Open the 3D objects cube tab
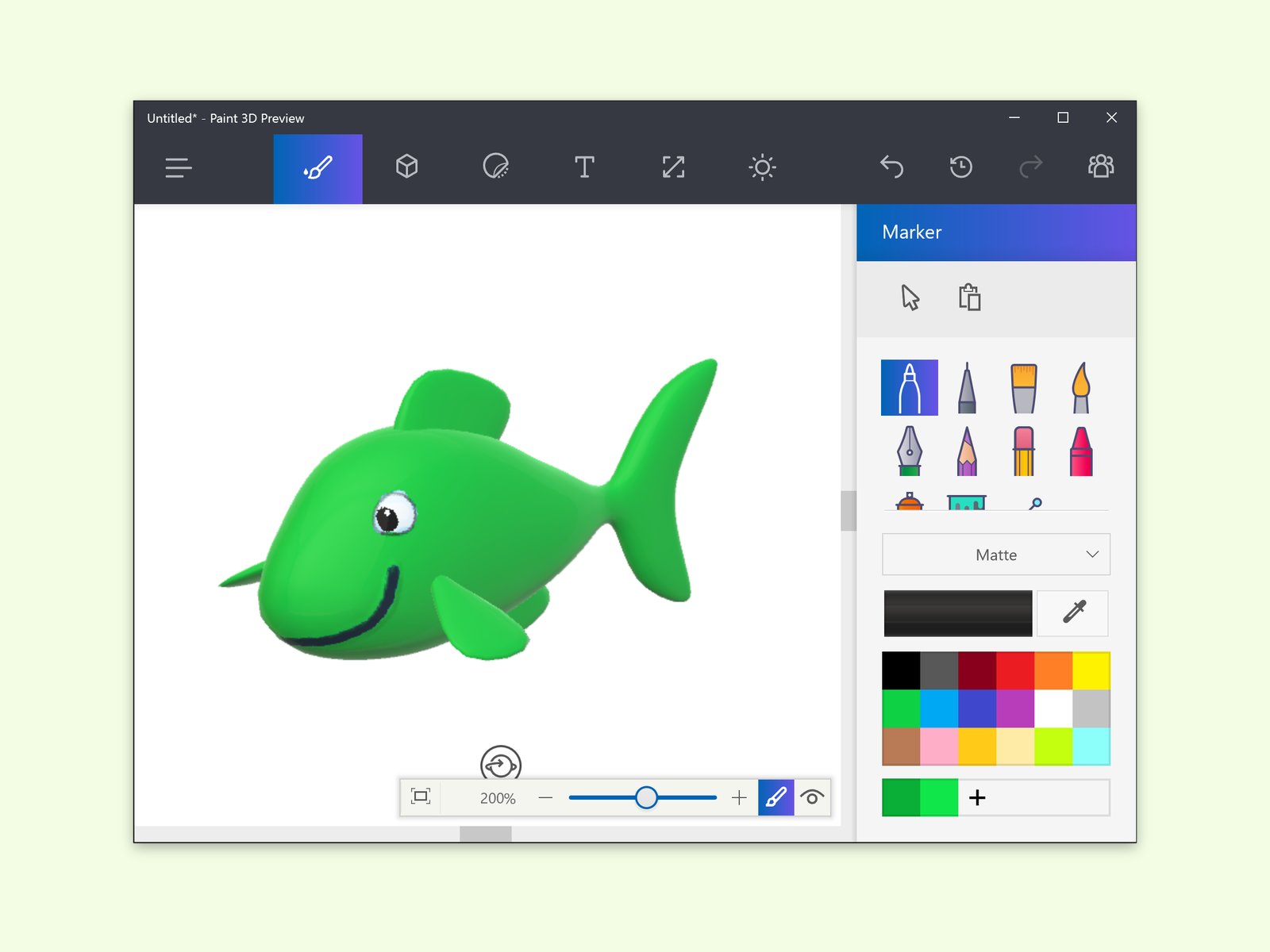Screen dimensions: 1270x952 click(x=407, y=167)
